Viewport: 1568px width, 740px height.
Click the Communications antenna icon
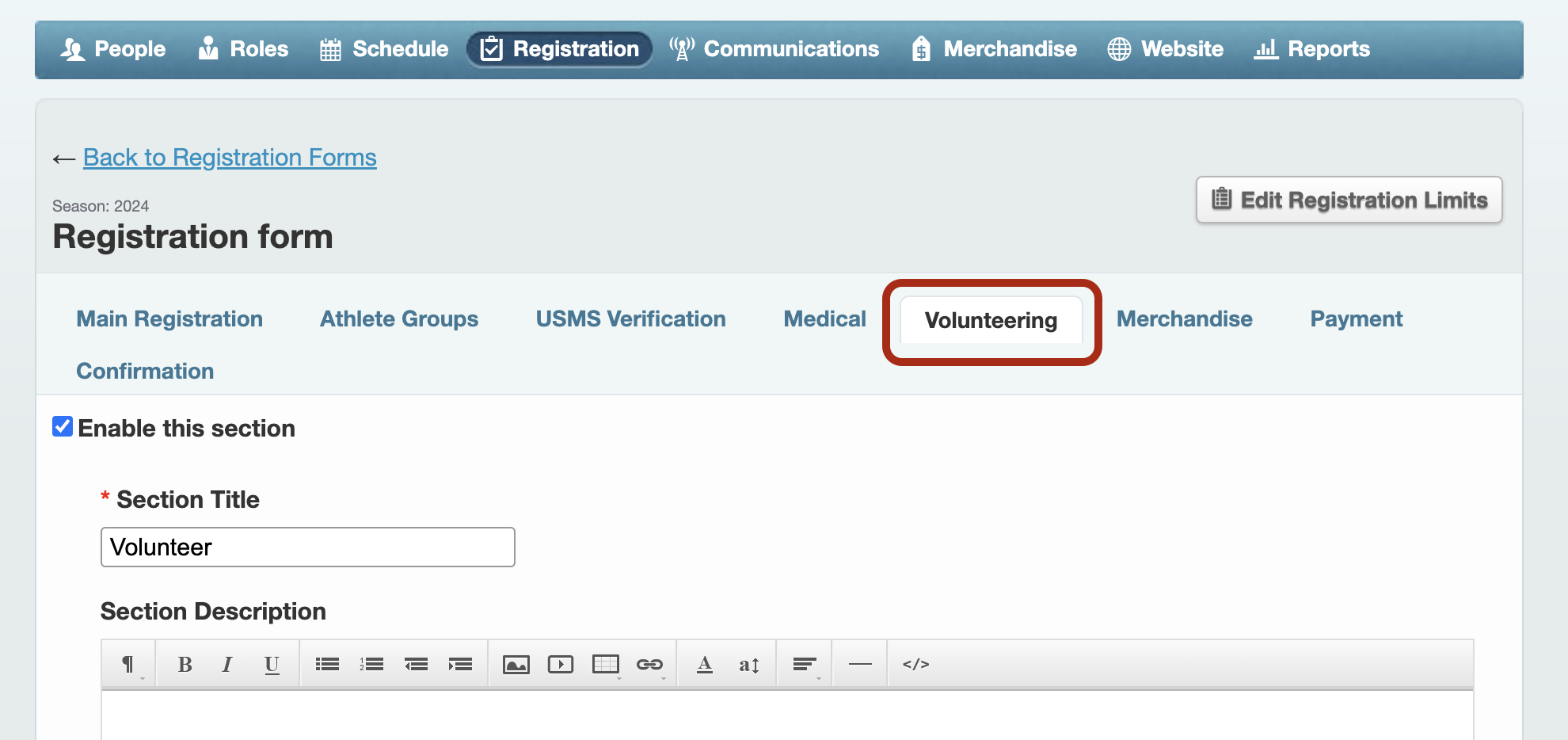coord(682,48)
